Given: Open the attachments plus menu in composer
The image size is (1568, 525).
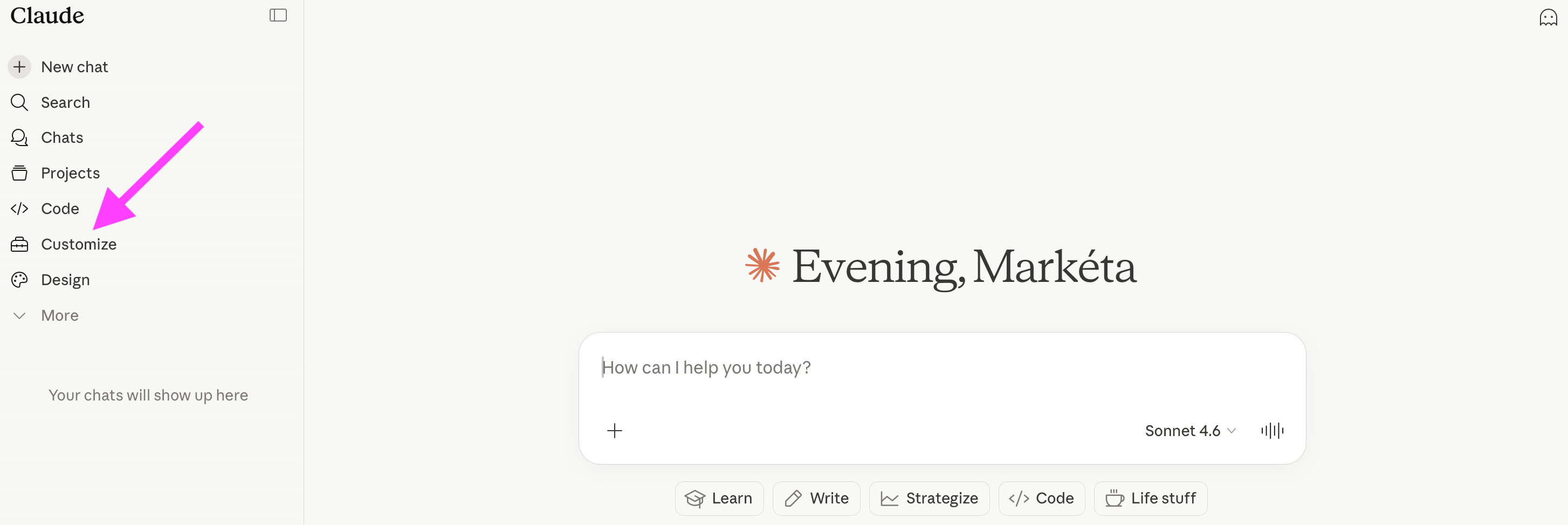Looking at the screenshot, I should coord(614,431).
